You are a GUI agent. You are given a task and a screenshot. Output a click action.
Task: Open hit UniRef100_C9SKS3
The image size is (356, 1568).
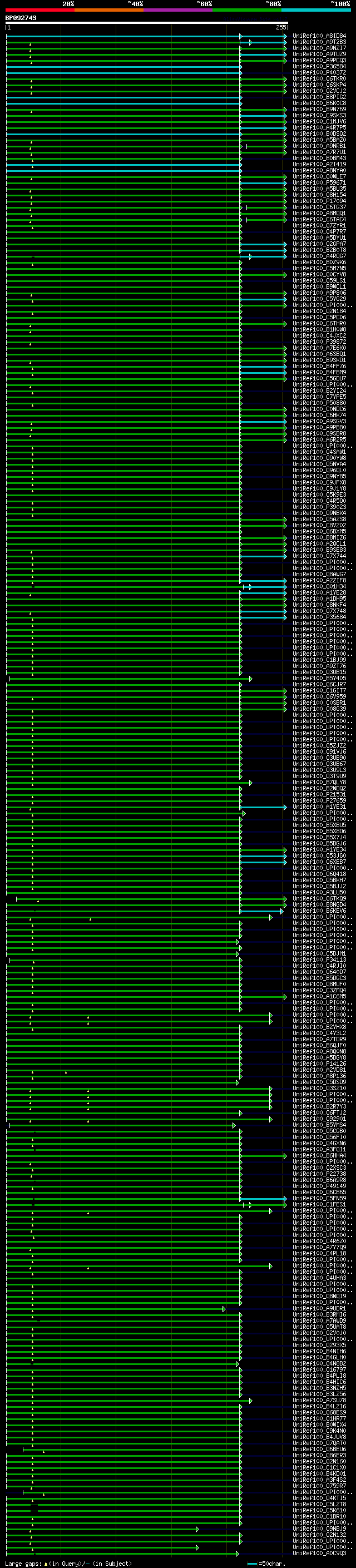pos(319,116)
